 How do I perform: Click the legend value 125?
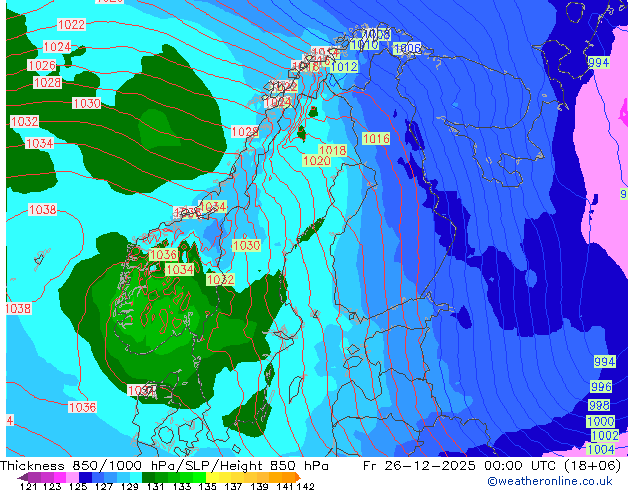point(78,486)
